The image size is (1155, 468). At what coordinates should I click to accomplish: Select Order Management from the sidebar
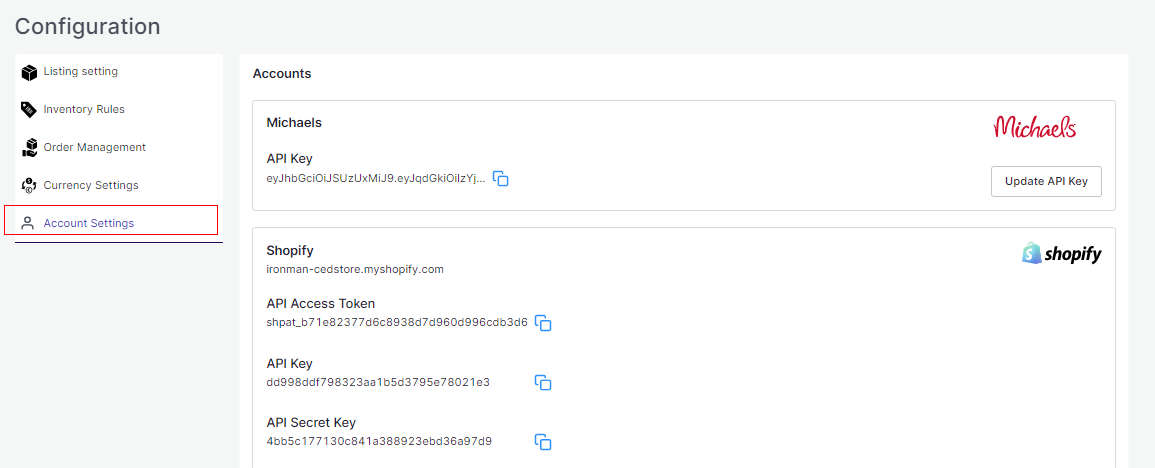pyautogui.click(x=94, y=148)
